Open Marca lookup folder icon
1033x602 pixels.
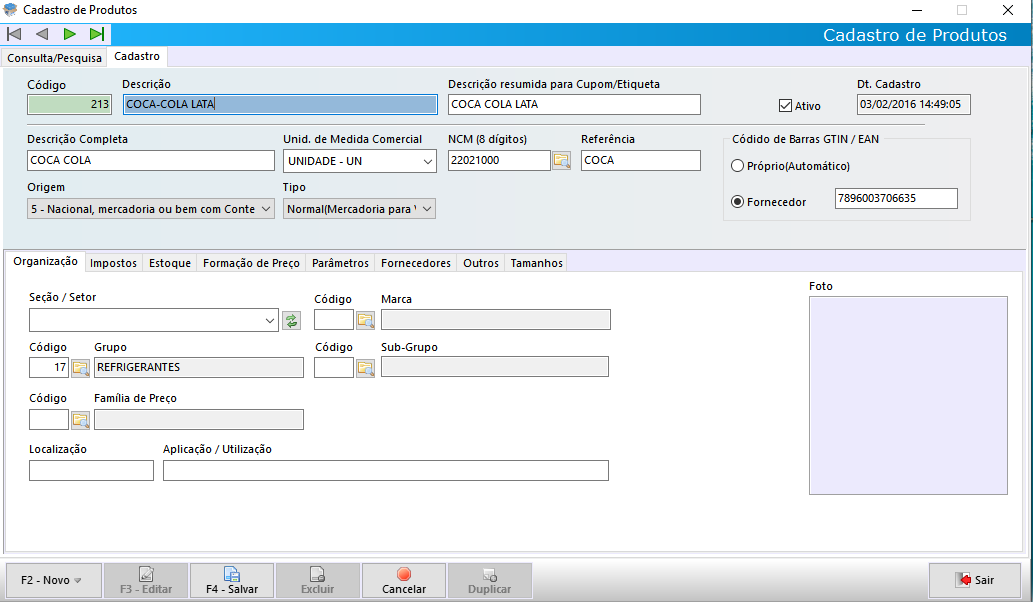pyautogui.click(x=365, y=320)
